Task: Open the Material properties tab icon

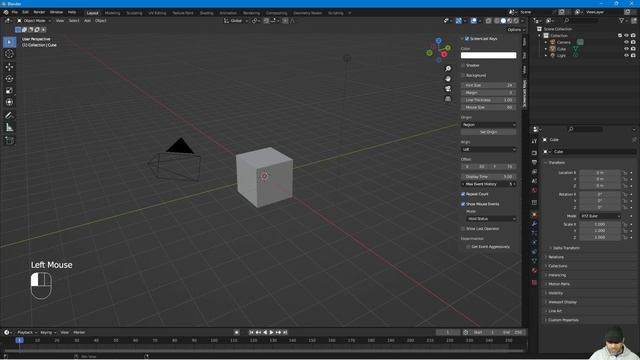Action: tap(534, 270)
